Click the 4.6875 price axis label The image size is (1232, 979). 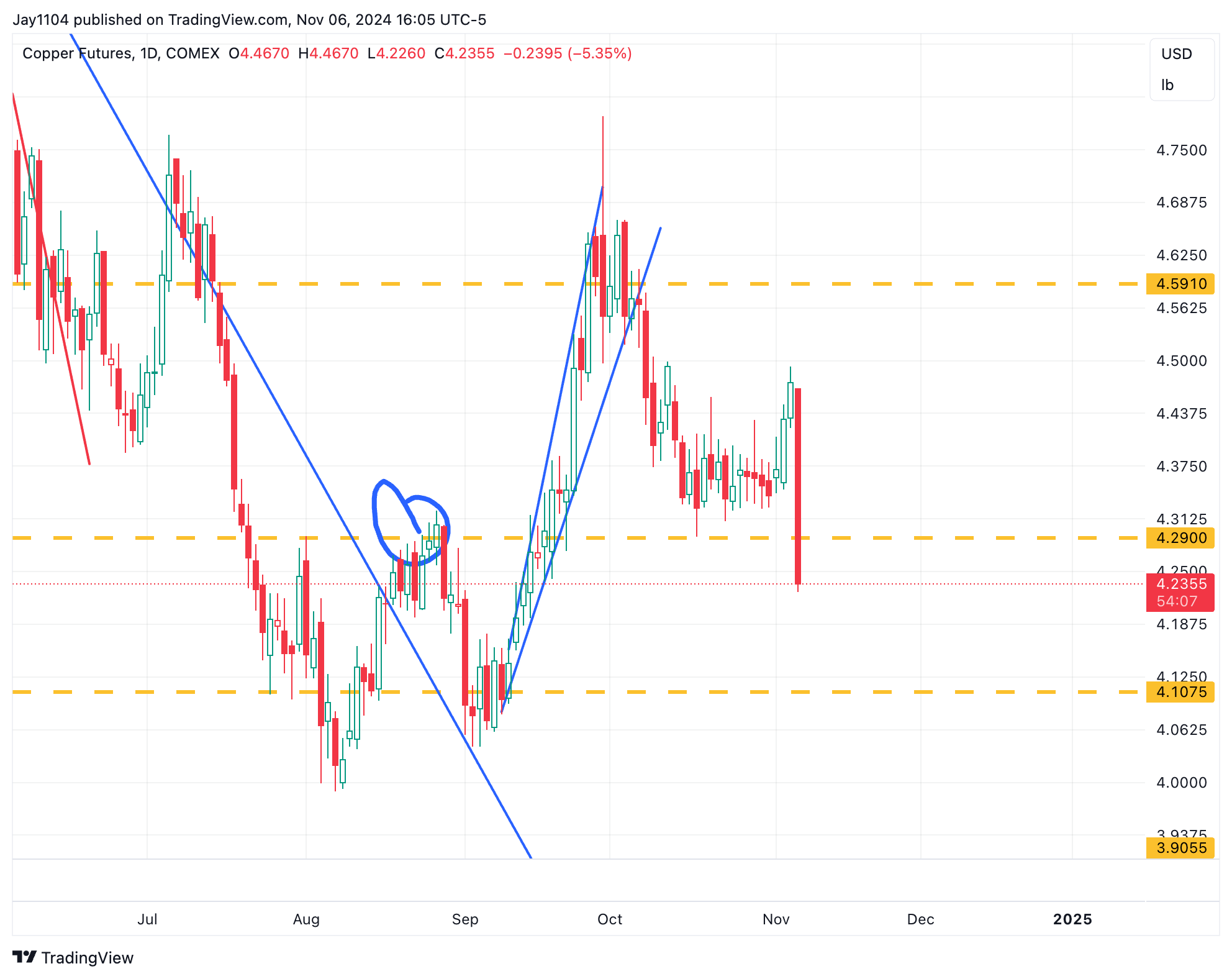coord(1182,203)
